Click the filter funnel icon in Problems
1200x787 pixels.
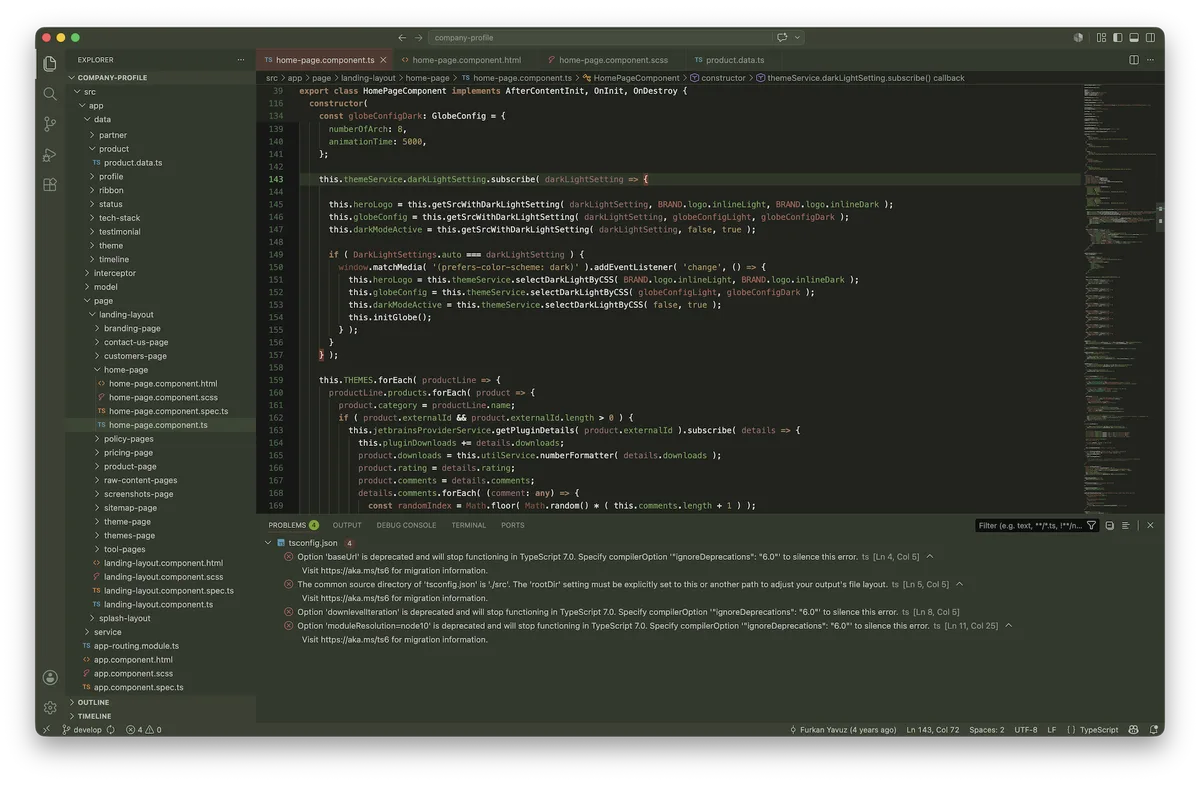tap(1091, 525)
